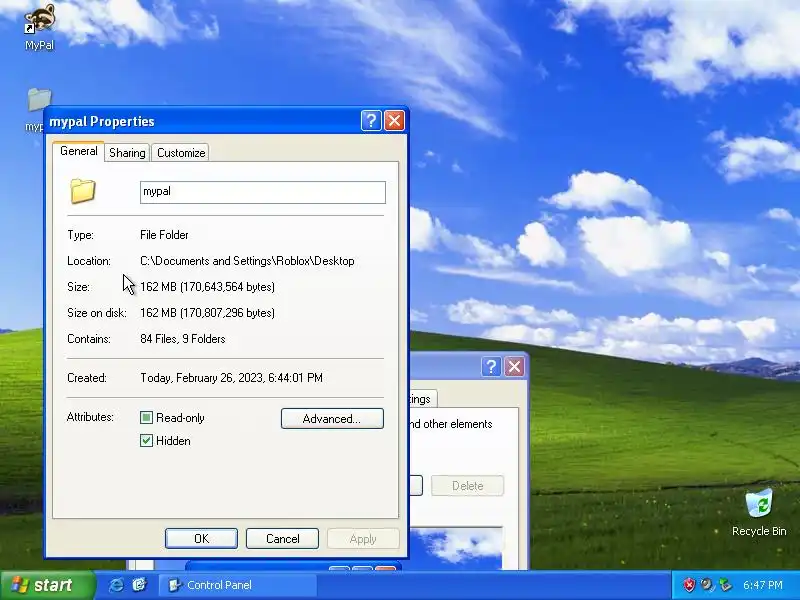Image resolution: width=800 pixels, height=600 pixels.
Task: Click the folder icon in the General tab
Action: pyautogui.click(x=83, y=191)
